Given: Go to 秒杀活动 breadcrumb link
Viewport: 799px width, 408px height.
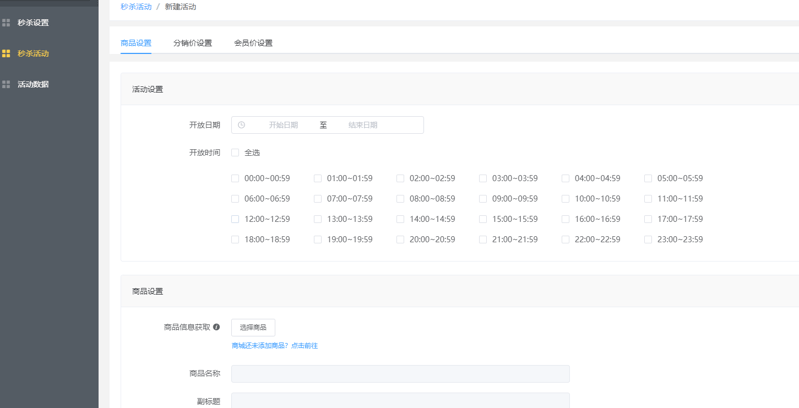Looking at the screenshot, I should pos(136,7).
